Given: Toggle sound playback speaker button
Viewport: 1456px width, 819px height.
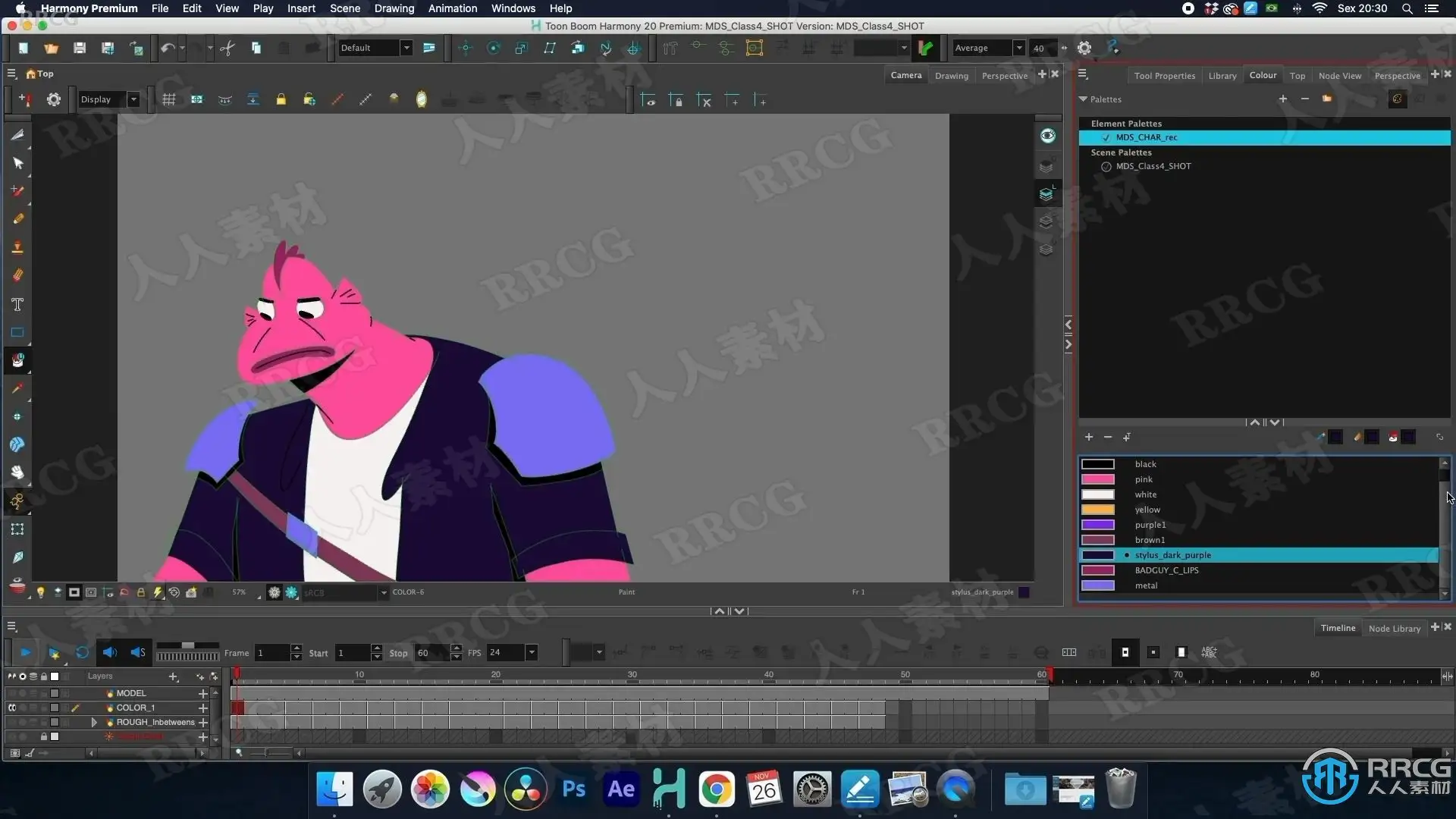Looking at the screenshot, I should pos(110,652).
